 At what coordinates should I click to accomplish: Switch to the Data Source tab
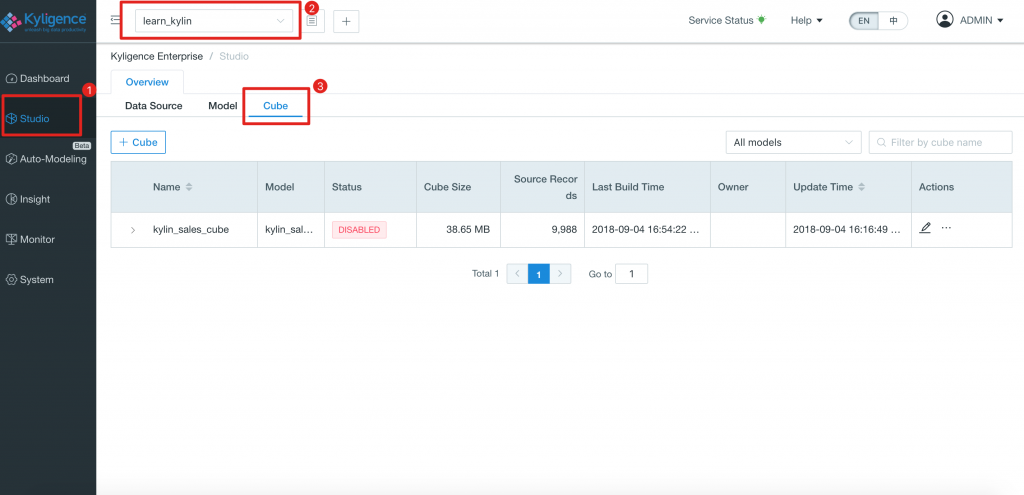coord(153,105)
